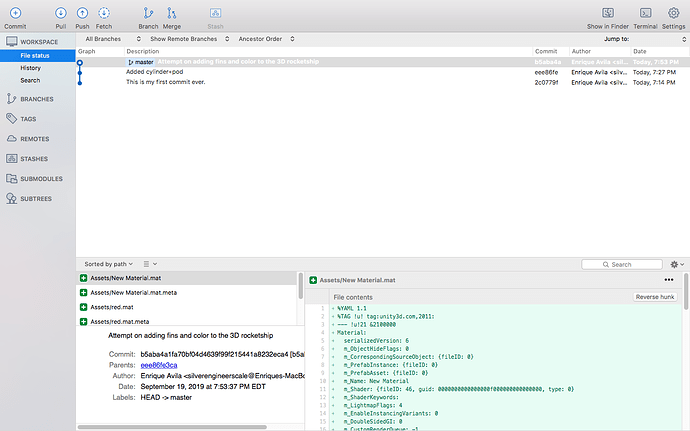Open the diff panel ellipsis menu
Screen dimensions: 690x431
[x=669, y=280]
